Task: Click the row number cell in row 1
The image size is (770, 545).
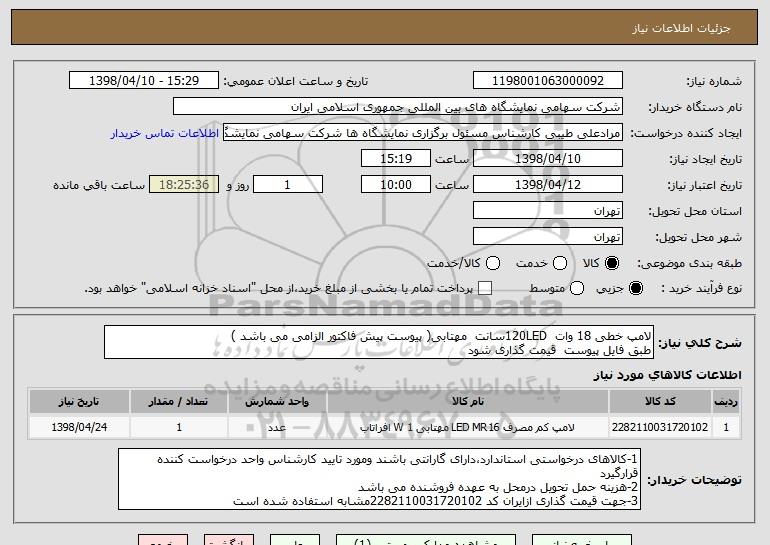Action: tap(726, 427)
